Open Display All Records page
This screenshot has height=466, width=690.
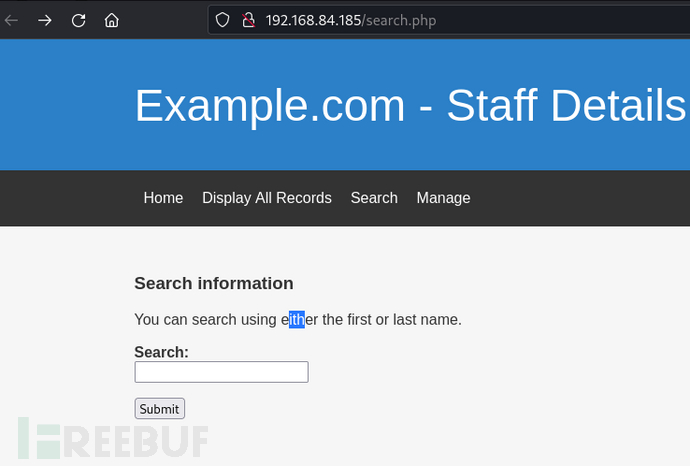coord(267,198)
